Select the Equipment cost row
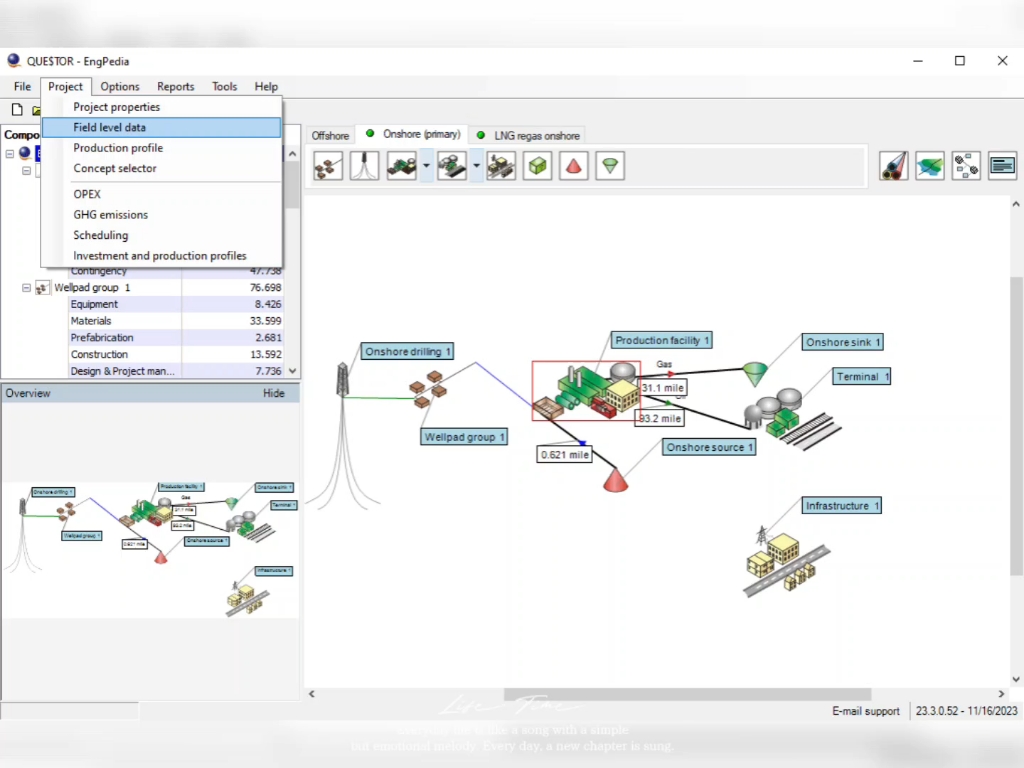 pos(176,304)
